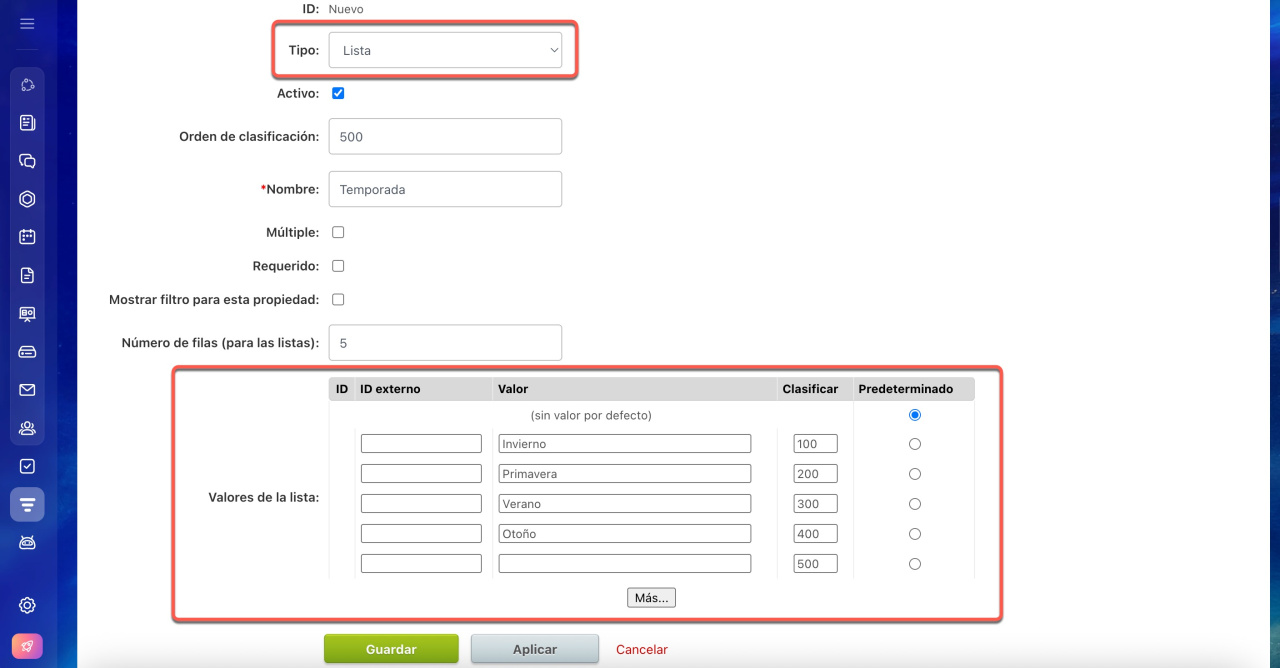1280x668 pixels.
Task: Open the tasks checkmark icon in sidebar
Action: tap(27, 466)
